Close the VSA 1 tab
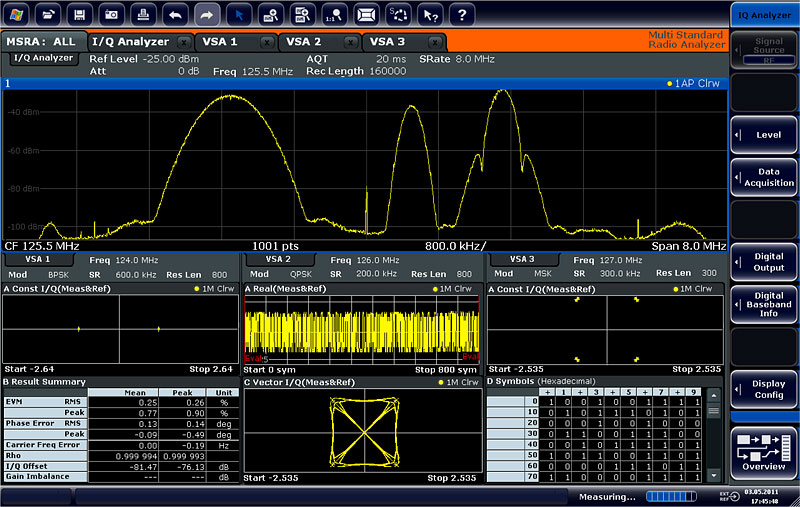 click(x=266, y=43)
